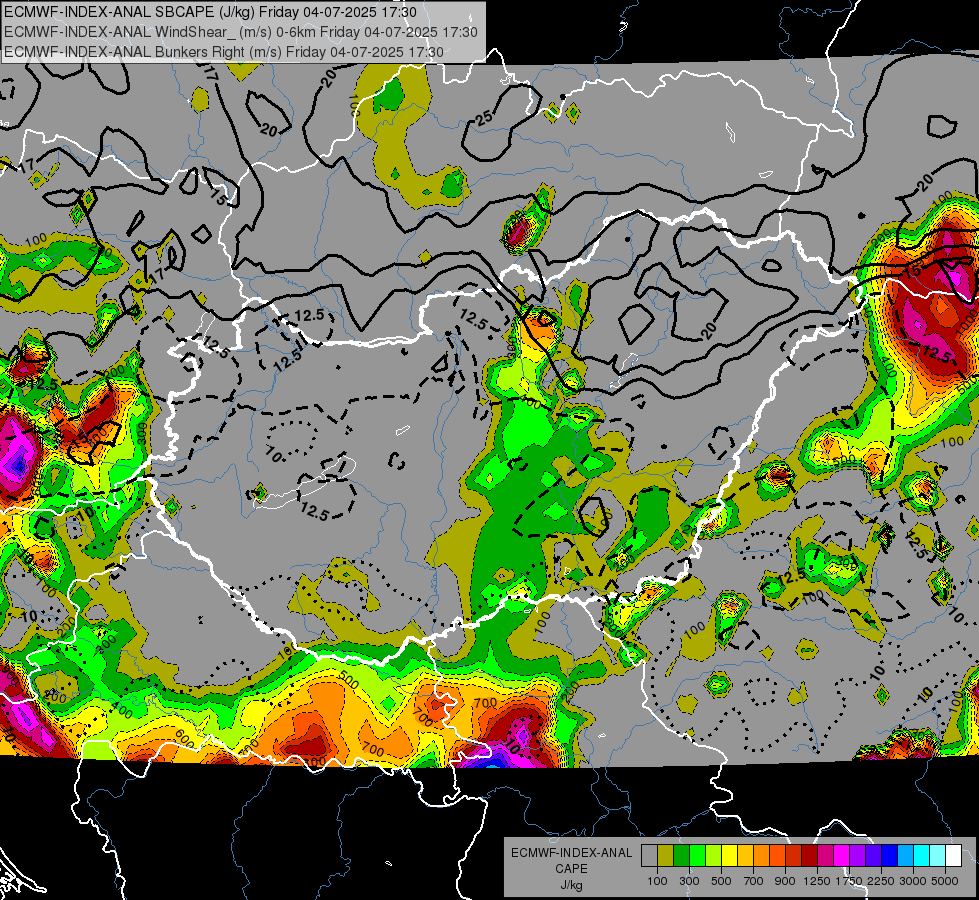The image size is (979, 900).
Task: Click the 1750 legend value
Action: [849, 881]
